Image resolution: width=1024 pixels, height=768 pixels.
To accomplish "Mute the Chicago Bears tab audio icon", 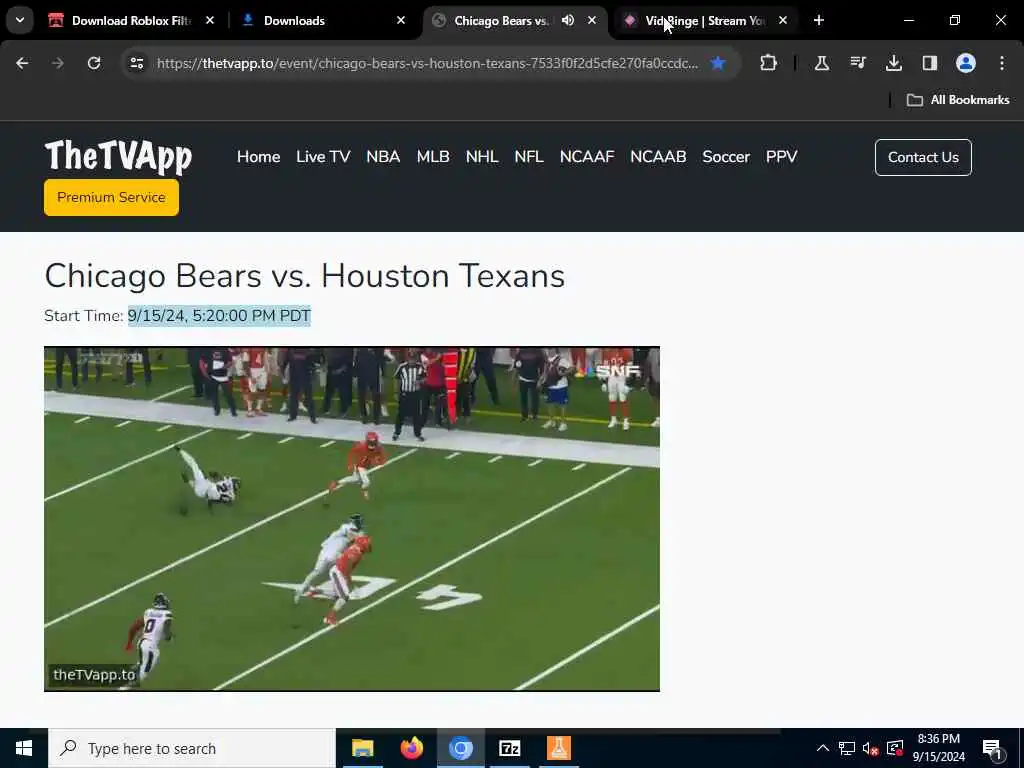I will click(x=568, y=21).
